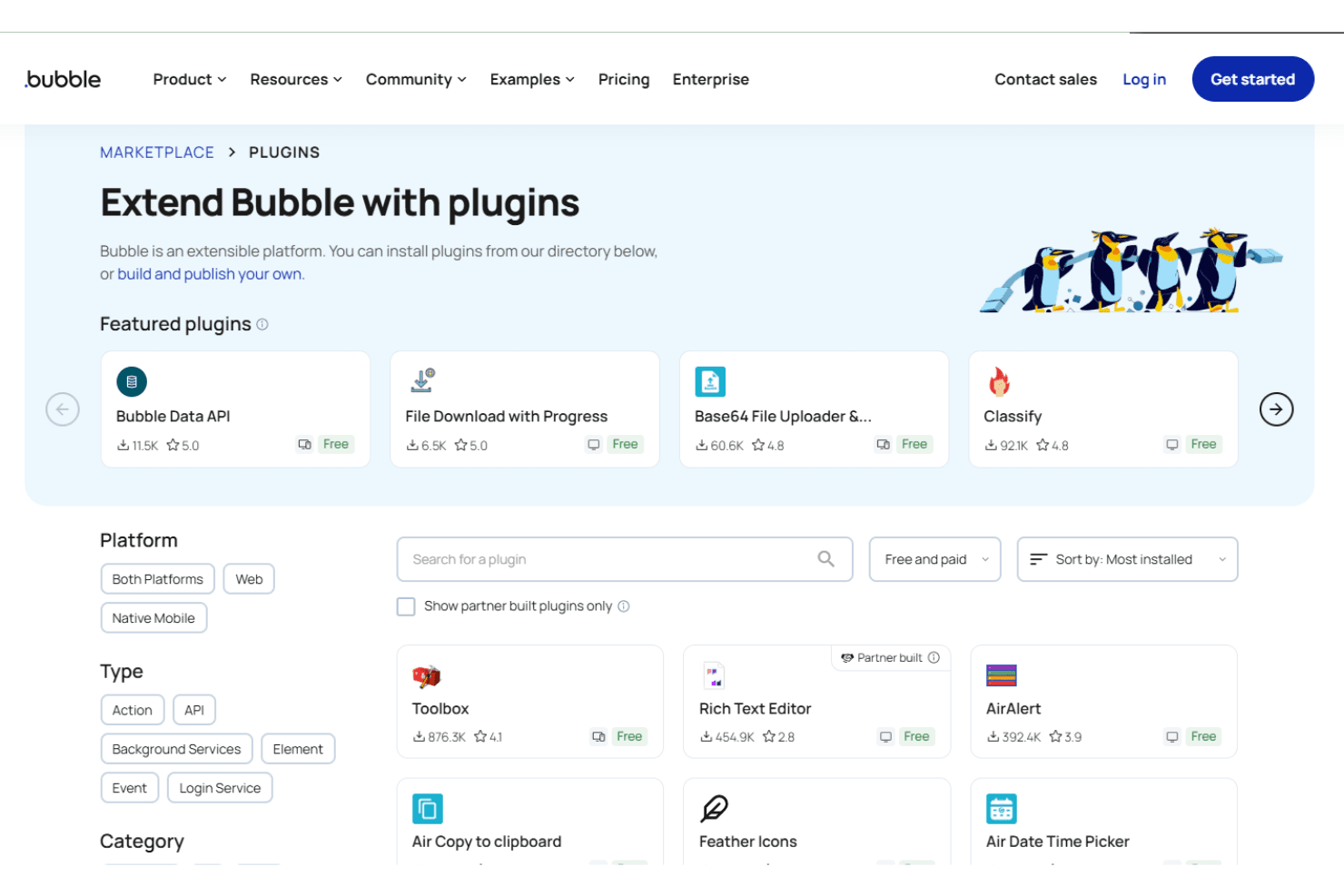Screen dimensions: 1344x896
Task: Click the Feather Icons plugin icon
Action: point(715,808)
